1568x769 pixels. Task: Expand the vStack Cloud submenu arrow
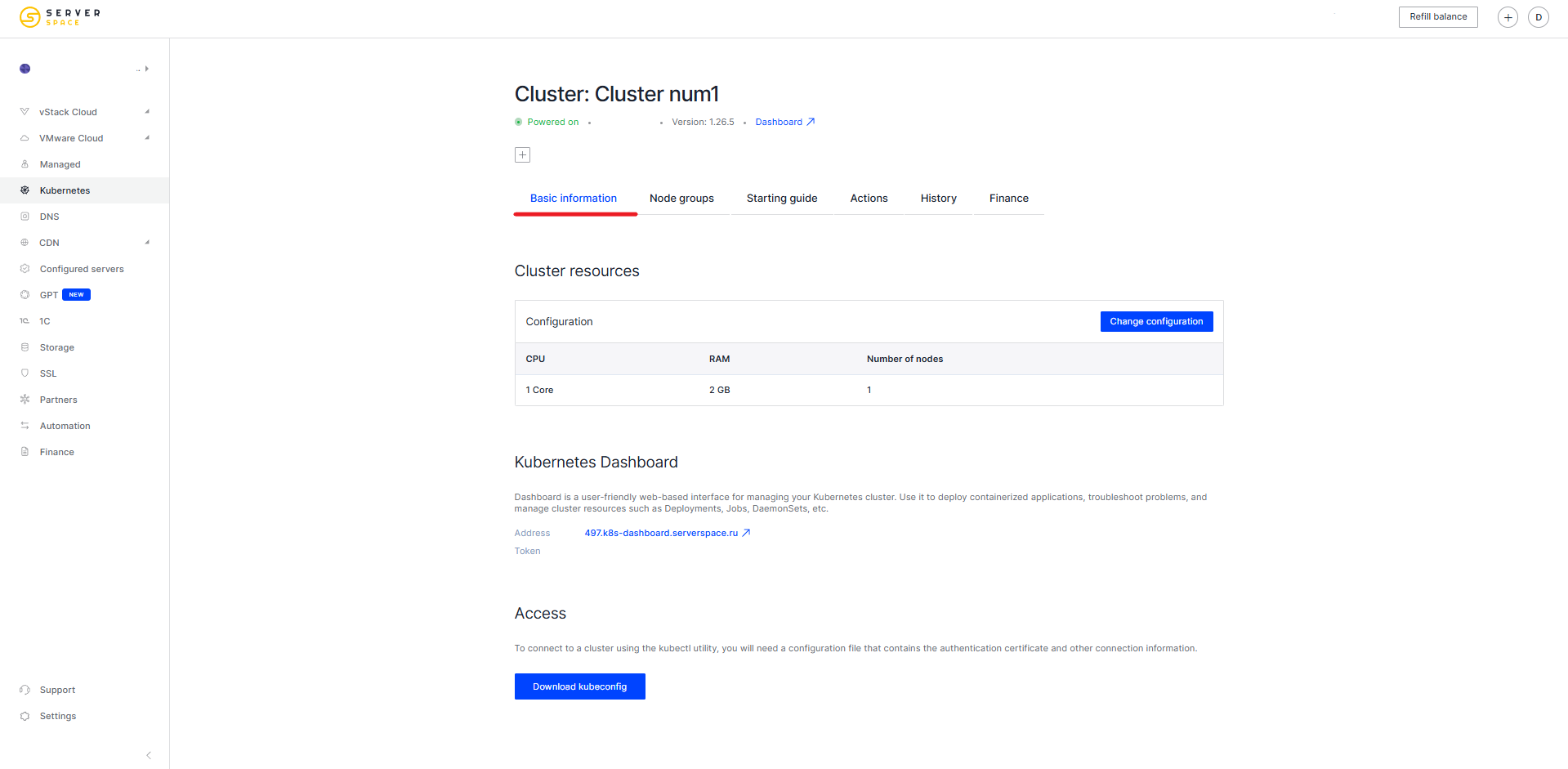147,112
